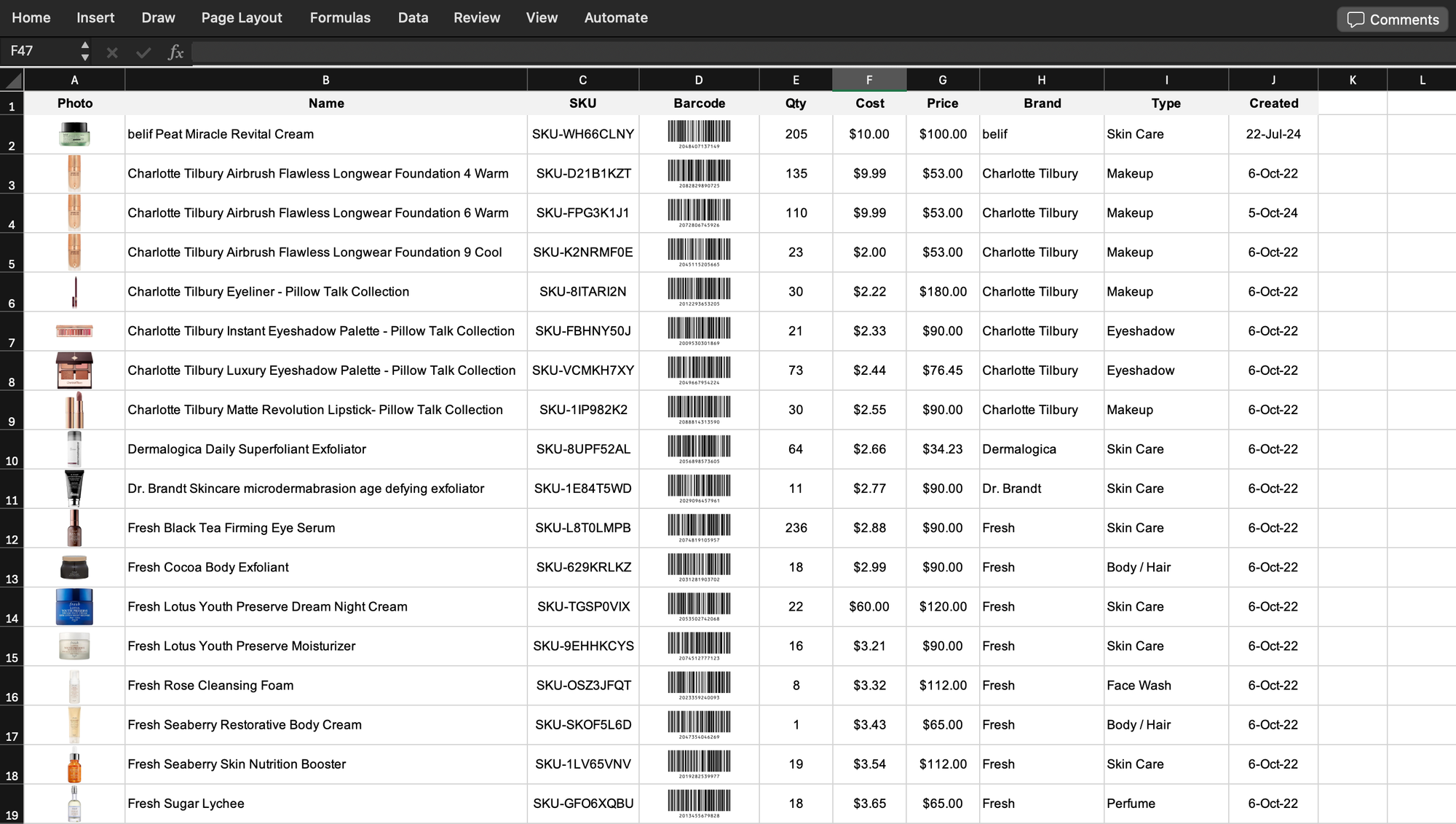The image size is (1456, 824).
Task: Select cell 'SKU-VCMKH7XY'
Action: [583, 371]
